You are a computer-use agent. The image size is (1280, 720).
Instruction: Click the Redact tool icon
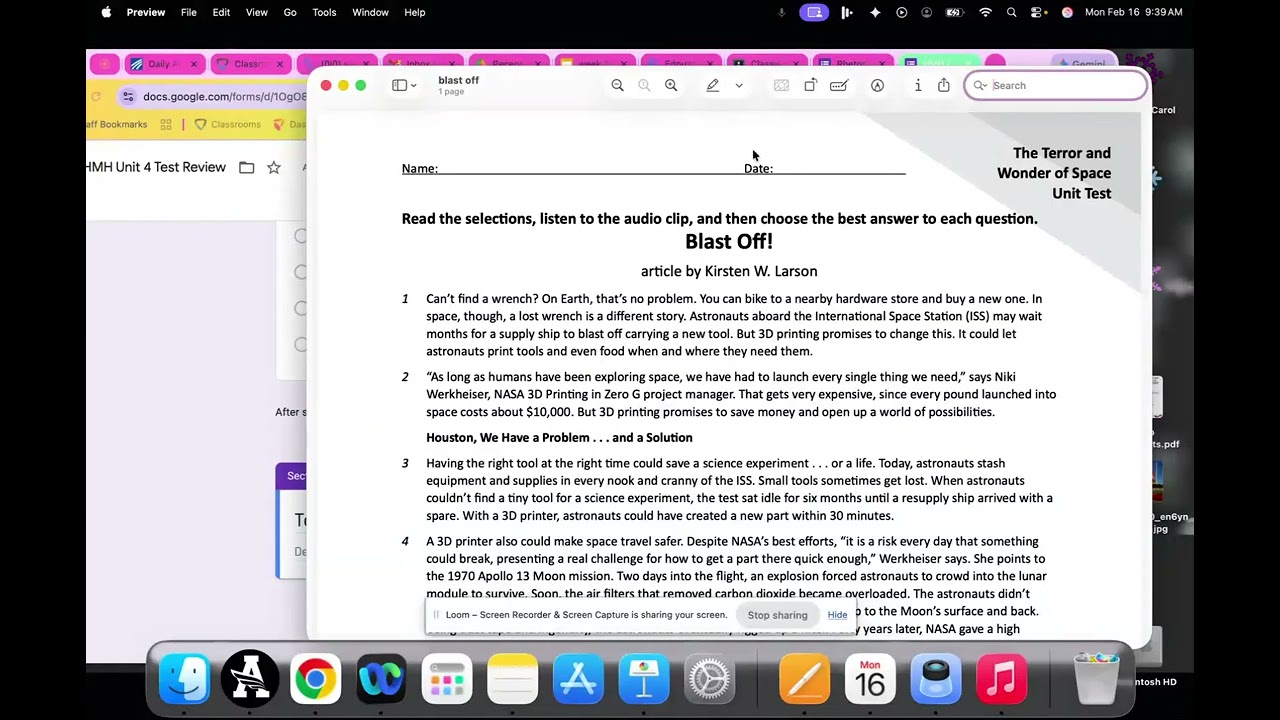click(x=781, y=86)
